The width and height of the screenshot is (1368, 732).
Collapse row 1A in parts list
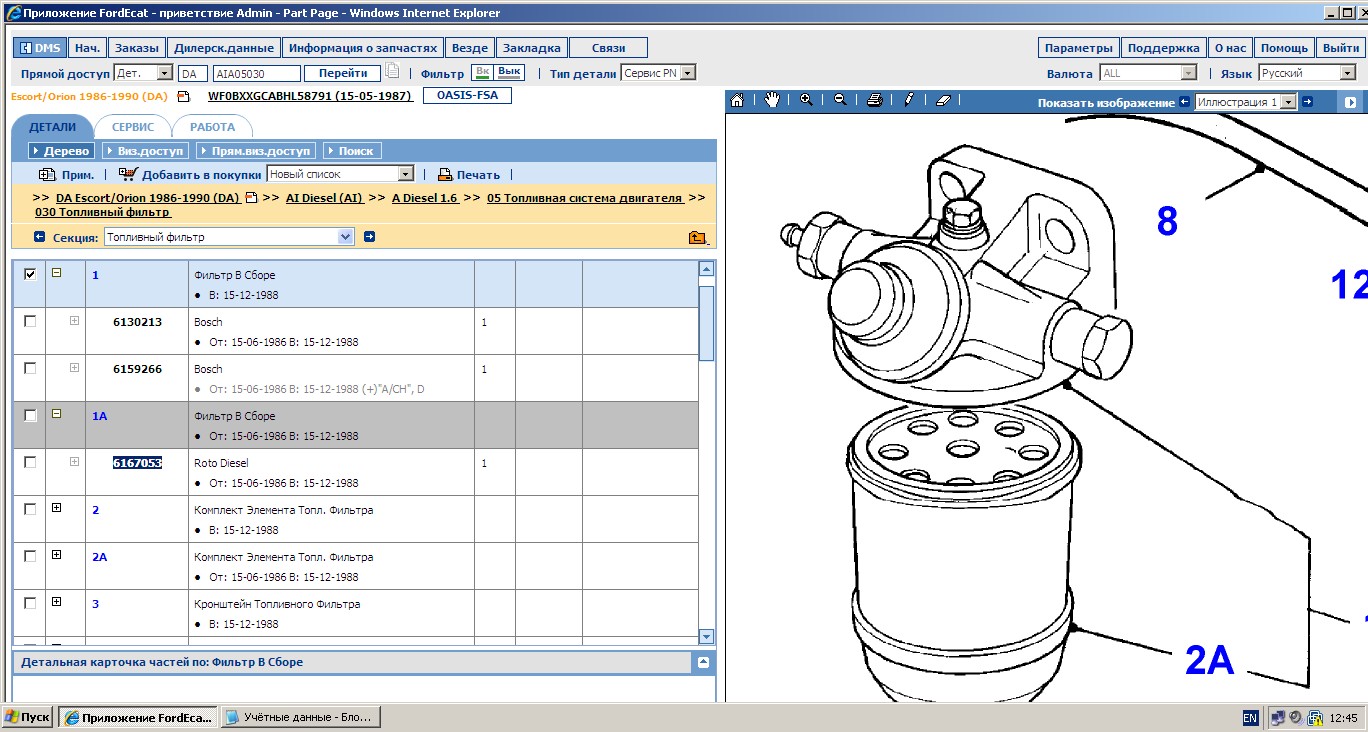point(56,414)
